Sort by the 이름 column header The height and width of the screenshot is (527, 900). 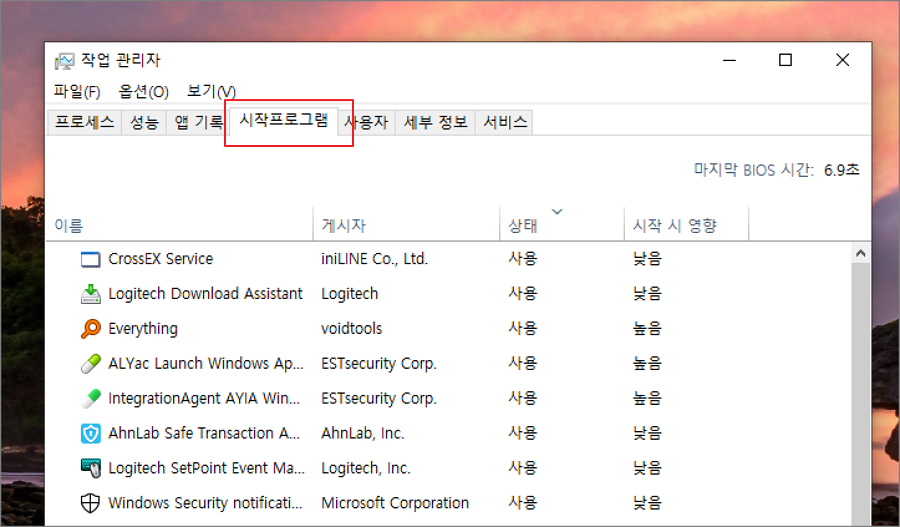coord(180,224)
